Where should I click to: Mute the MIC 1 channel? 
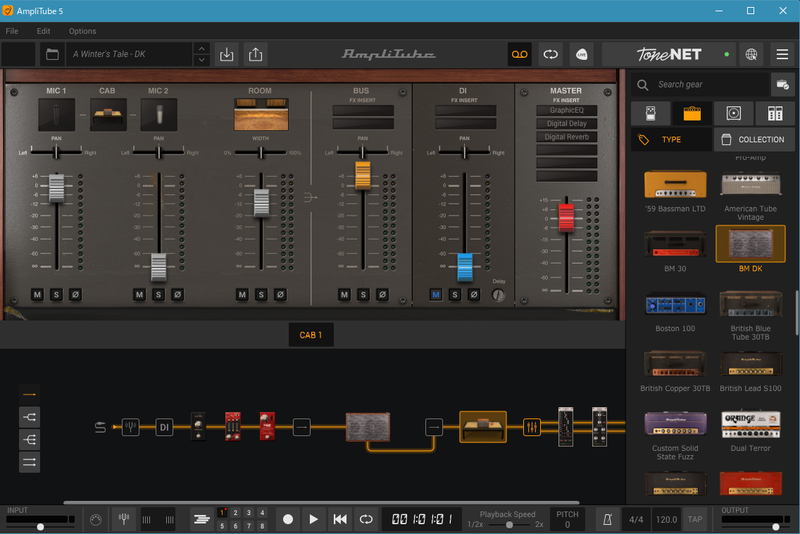(37, 294)
